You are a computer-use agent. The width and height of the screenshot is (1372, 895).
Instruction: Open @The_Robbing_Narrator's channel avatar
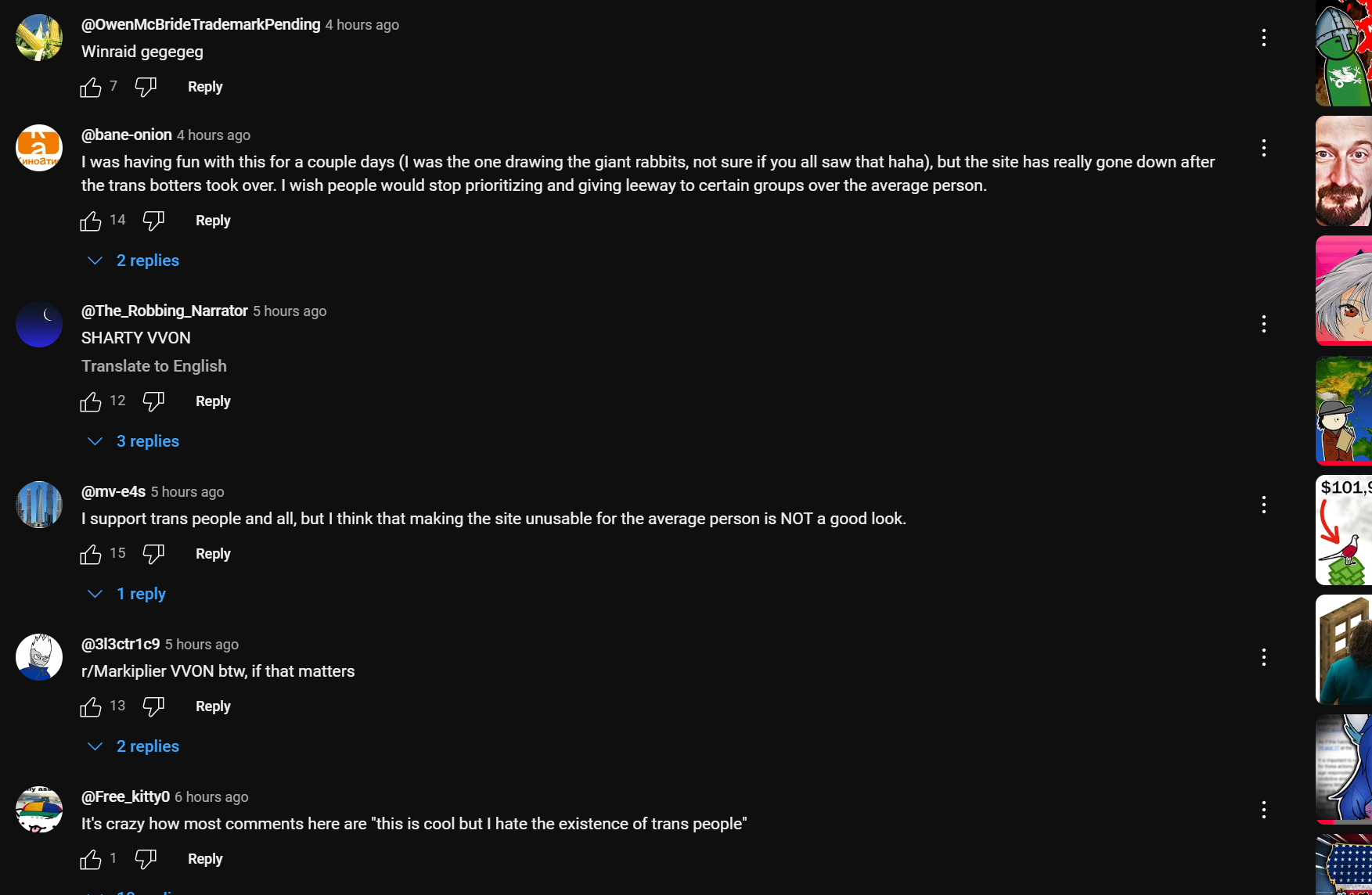pyautogui.click(x=39, y=324)
